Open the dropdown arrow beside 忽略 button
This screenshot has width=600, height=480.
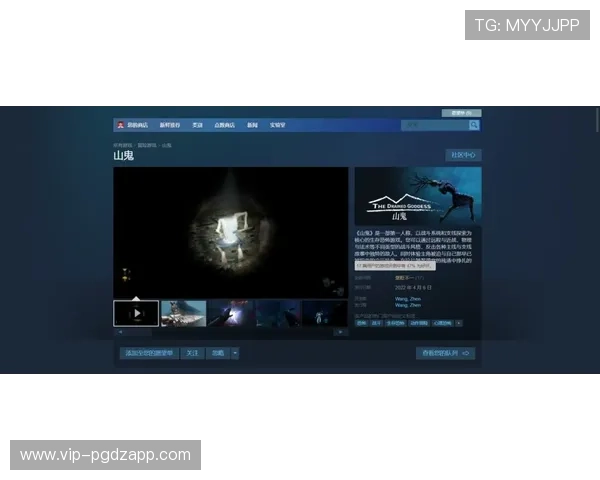click(x=235, y=353)
